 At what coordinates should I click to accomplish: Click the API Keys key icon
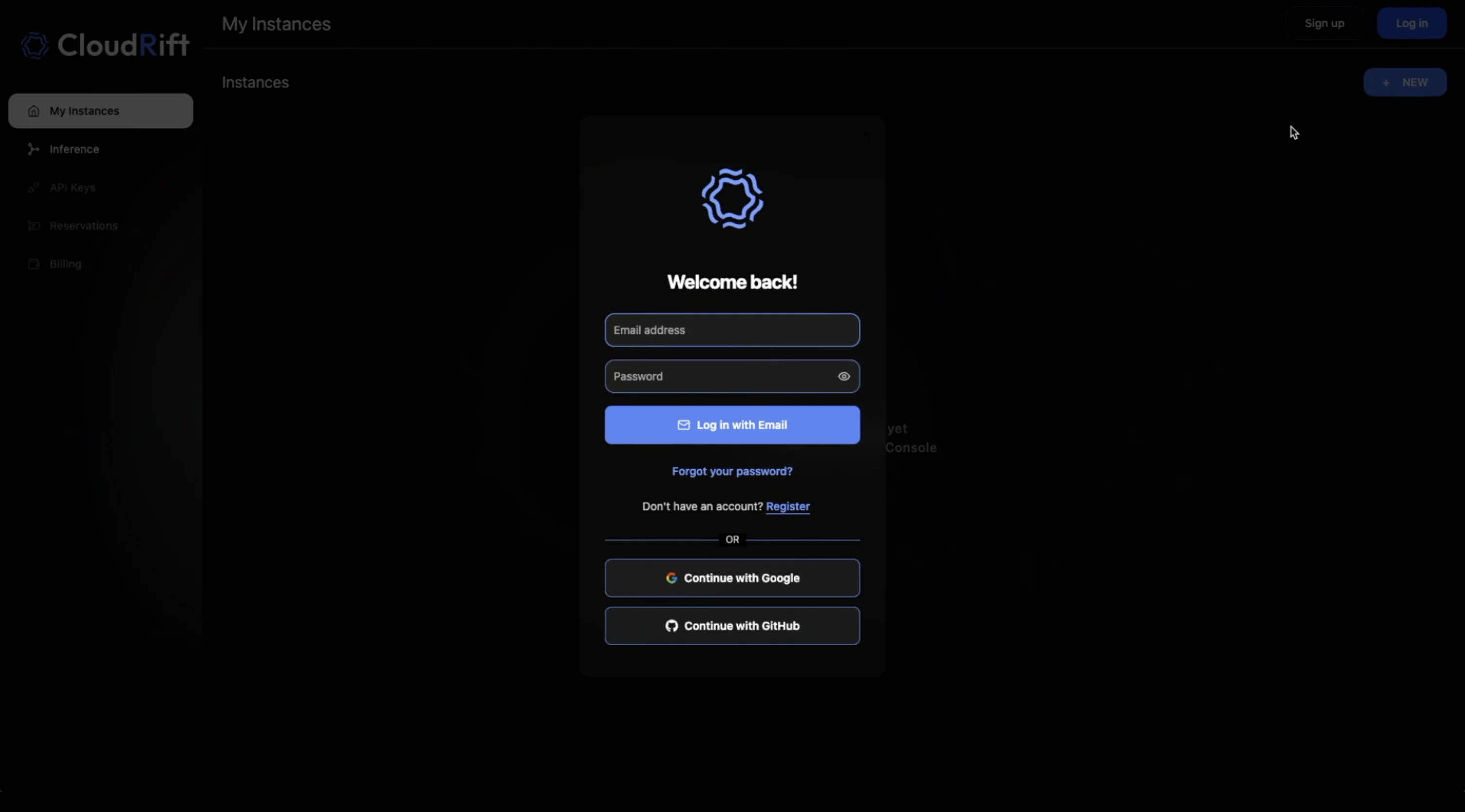point(34,188)
